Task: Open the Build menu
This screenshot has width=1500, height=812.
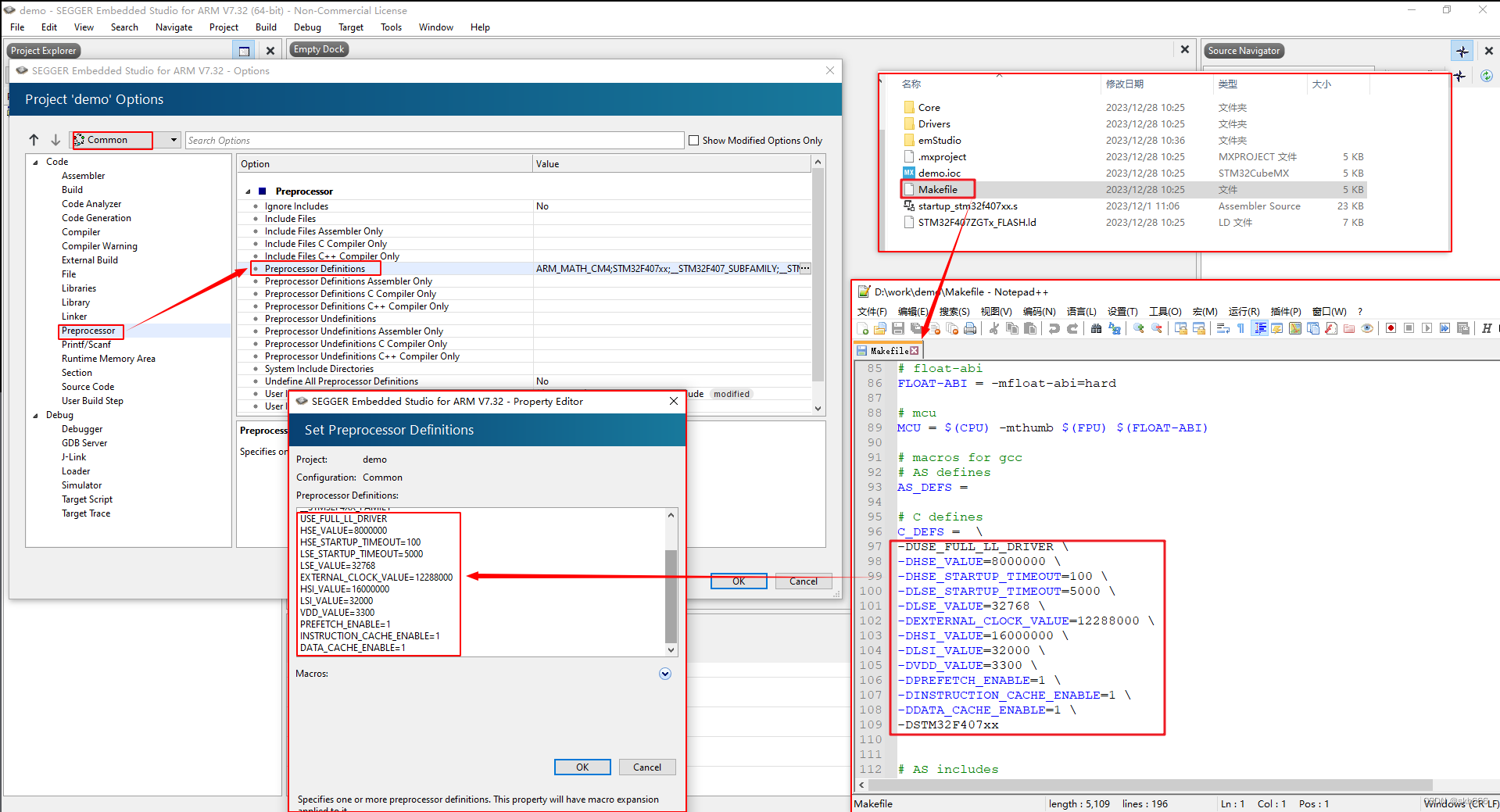Action: (266, 27)
